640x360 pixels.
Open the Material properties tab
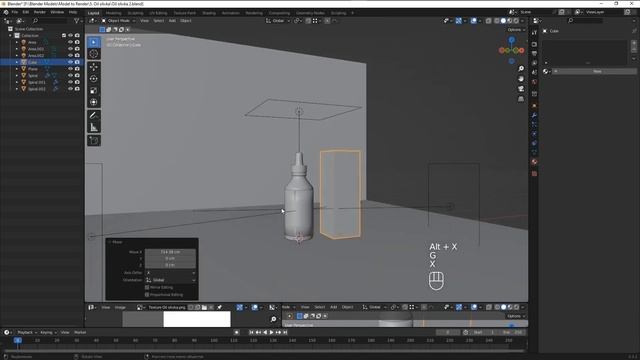[x=534, y=162]
